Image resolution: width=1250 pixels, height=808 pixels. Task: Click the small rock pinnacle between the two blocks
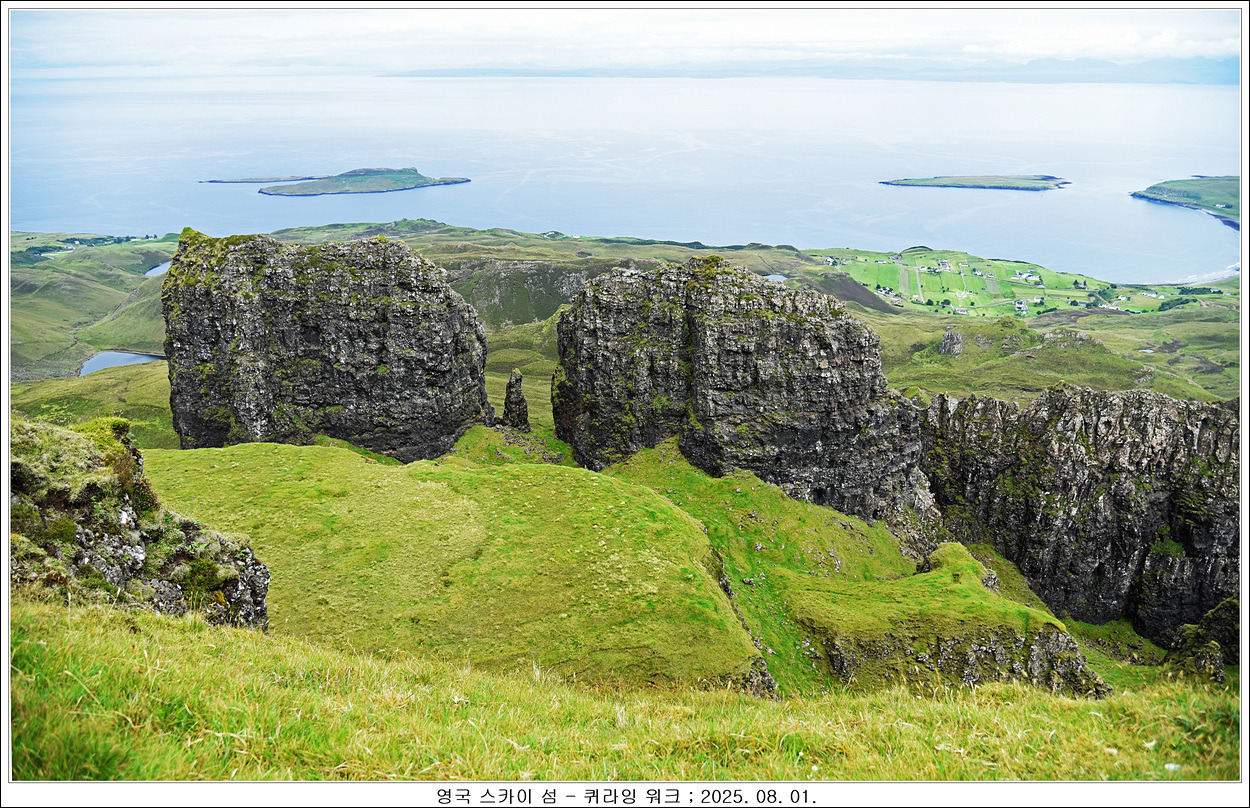515,402
